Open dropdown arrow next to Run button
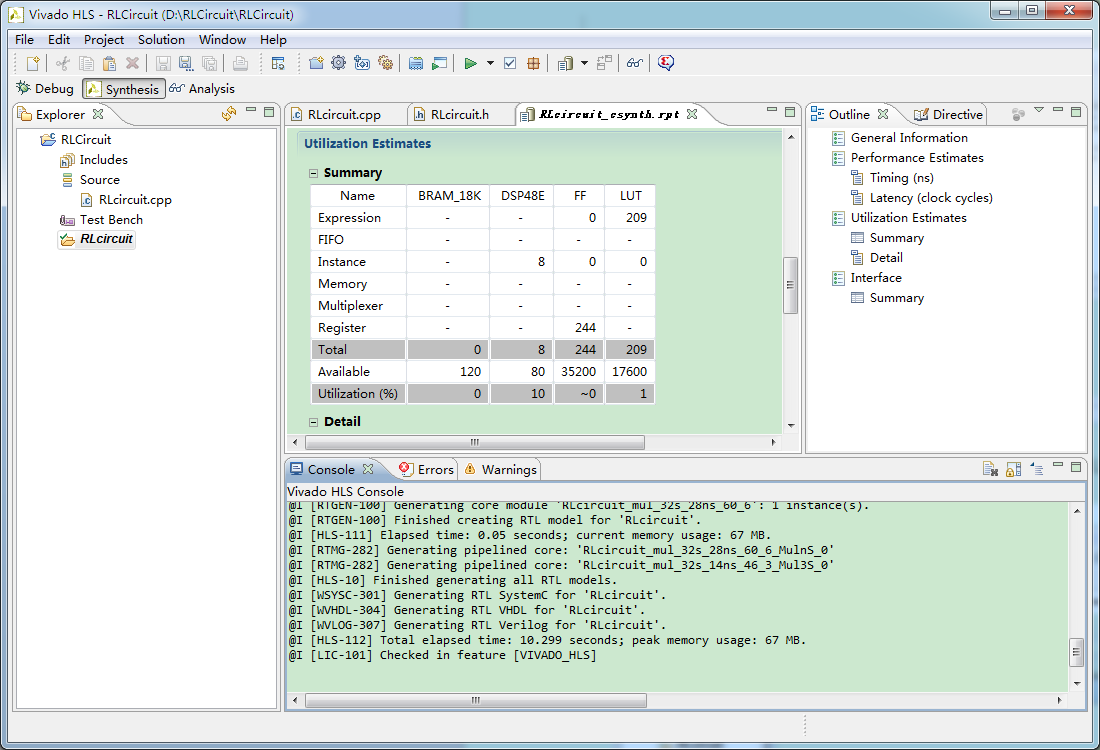The image size is (1100, 750). coord(490,63)
